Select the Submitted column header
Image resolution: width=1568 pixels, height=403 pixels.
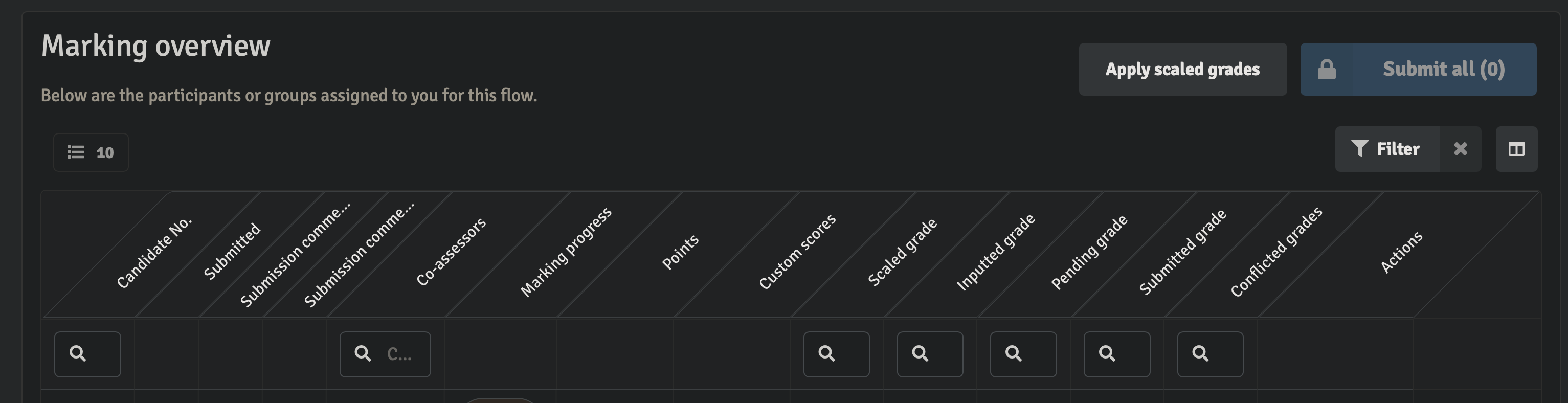(232, 252)
